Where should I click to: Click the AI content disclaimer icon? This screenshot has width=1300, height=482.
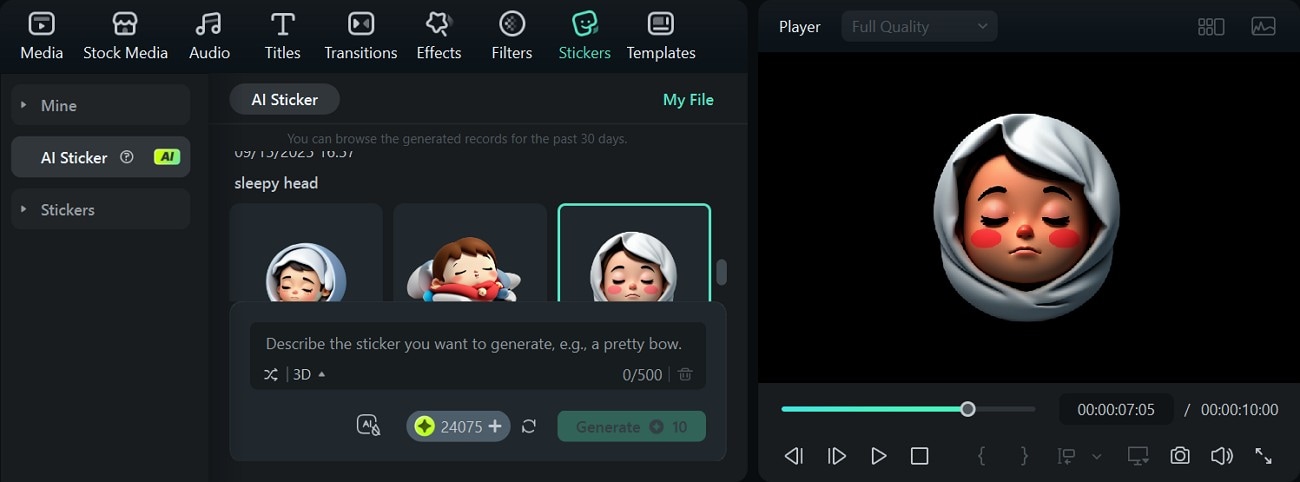pyautogui.click(x=369, y=426)
